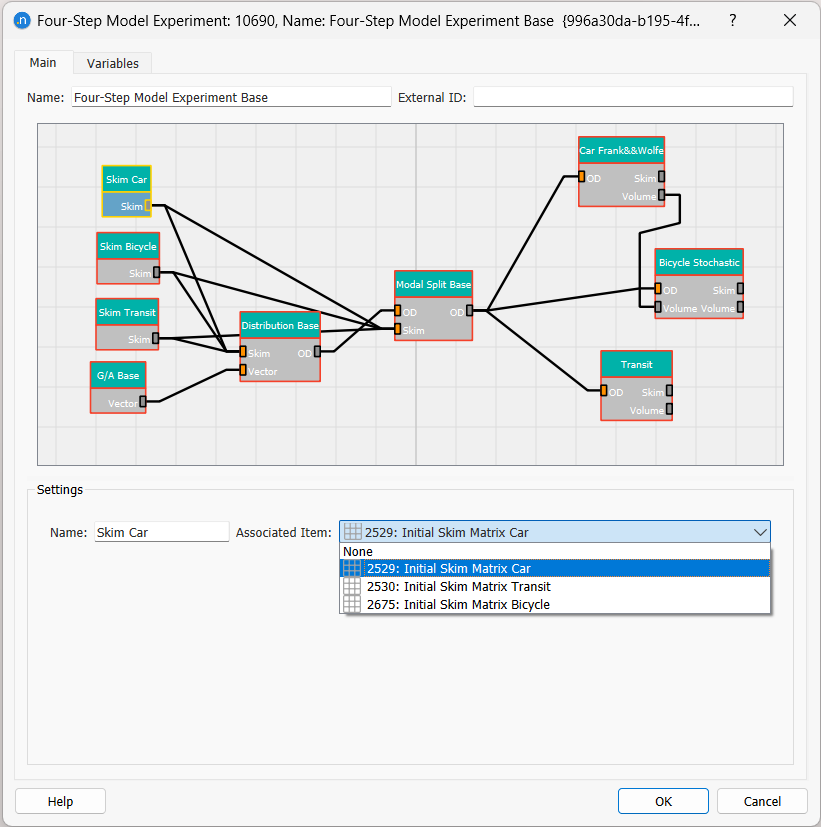This screenshot has width=821, height=827.
Task: Confirm changes with the OK button
Action: 663,800
